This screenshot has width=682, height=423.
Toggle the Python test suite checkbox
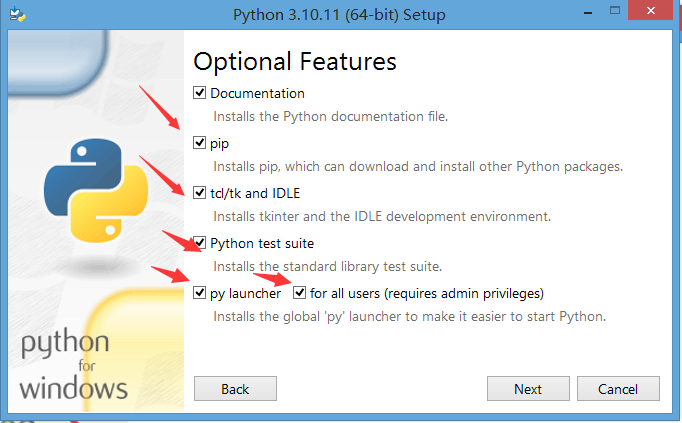click(199, 243)
